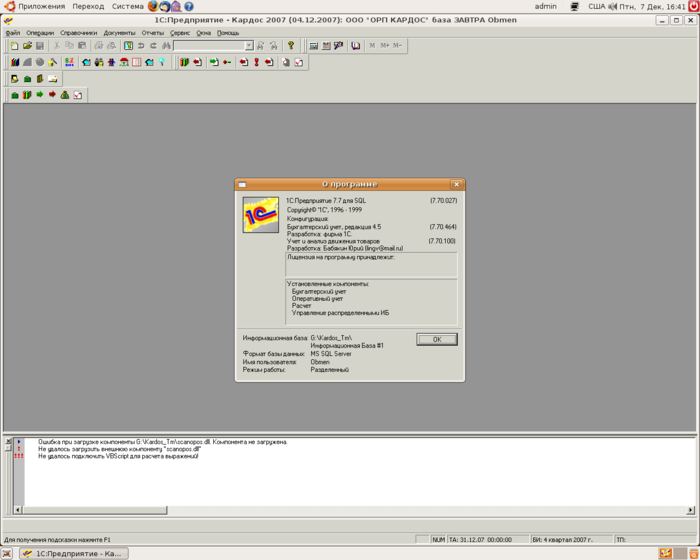Click the show desktop icon in bottom panel

7,554
